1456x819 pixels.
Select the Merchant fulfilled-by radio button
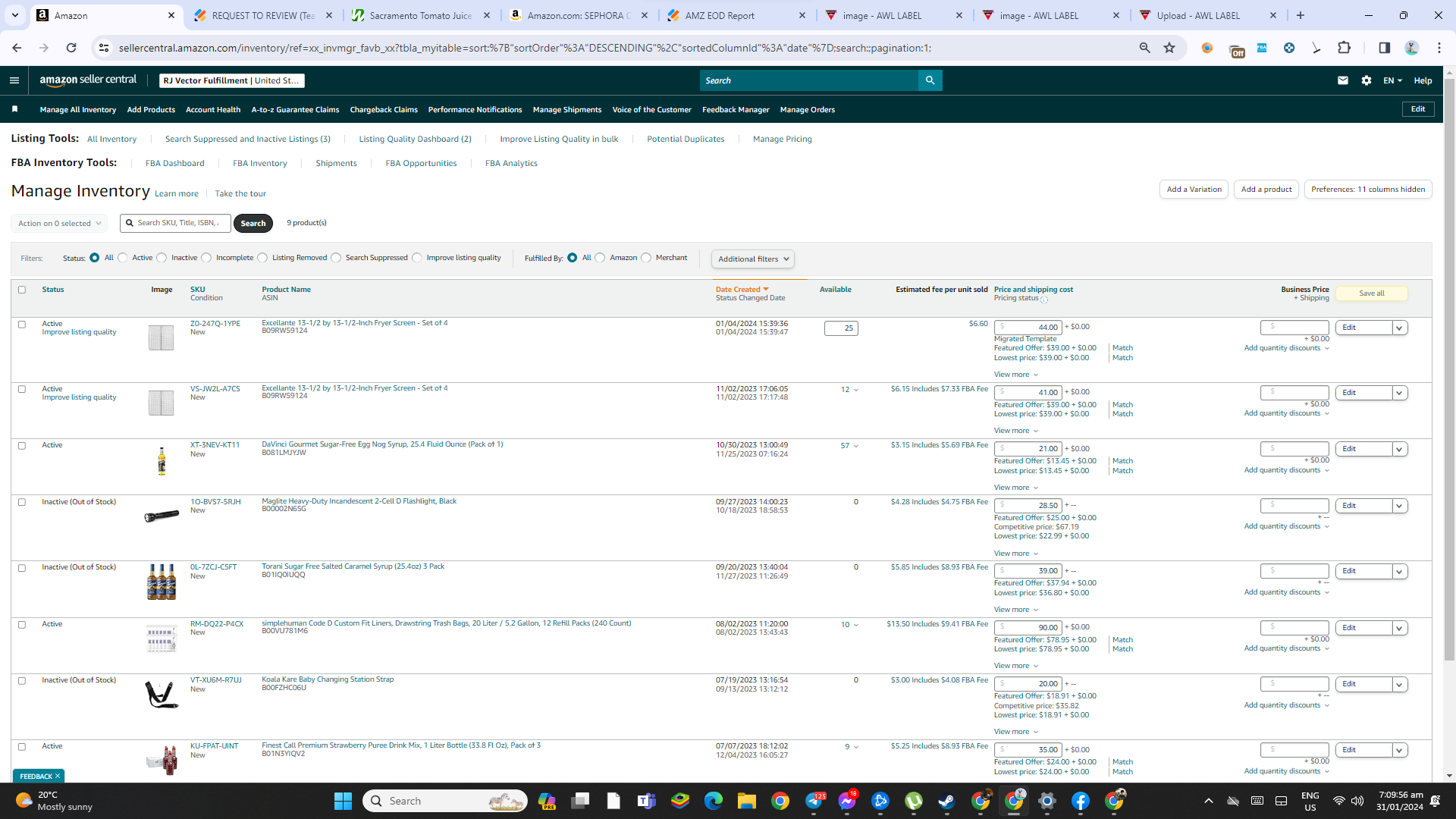click(x=646, y=258)
